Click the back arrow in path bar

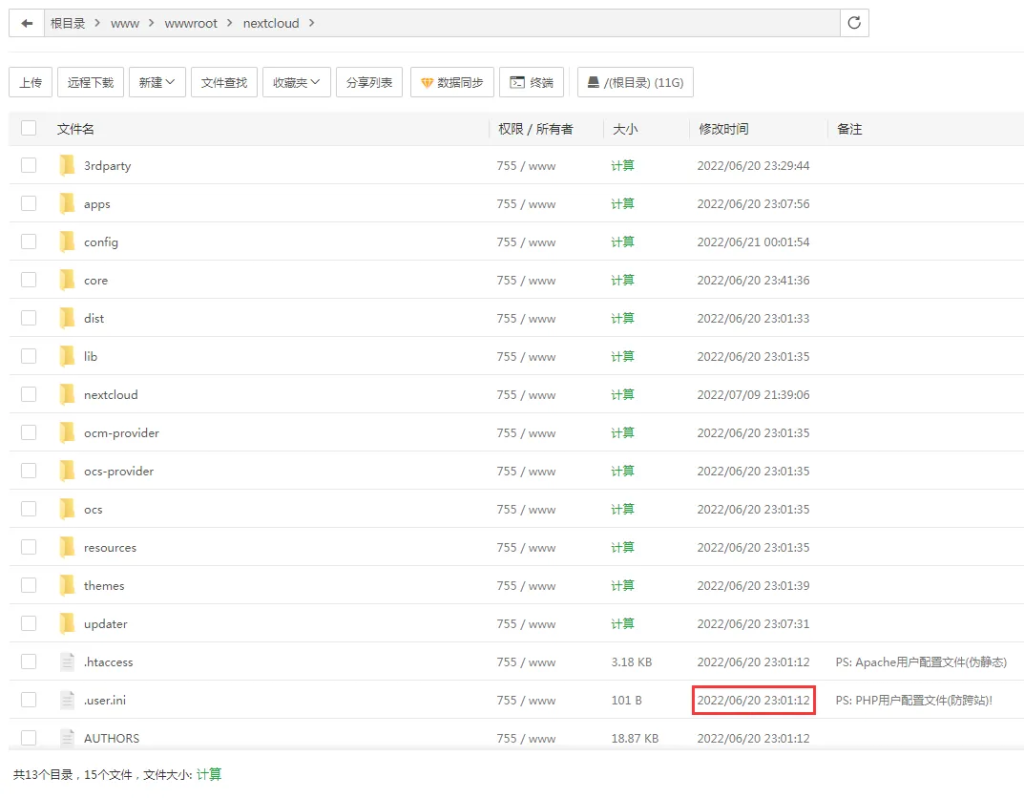[27, 23]
